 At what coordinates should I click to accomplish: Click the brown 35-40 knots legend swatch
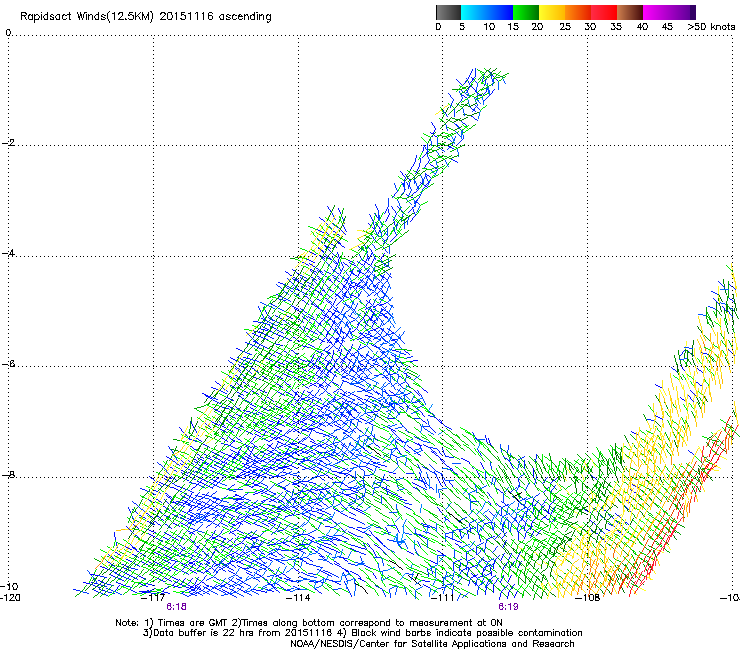(630, 12)
